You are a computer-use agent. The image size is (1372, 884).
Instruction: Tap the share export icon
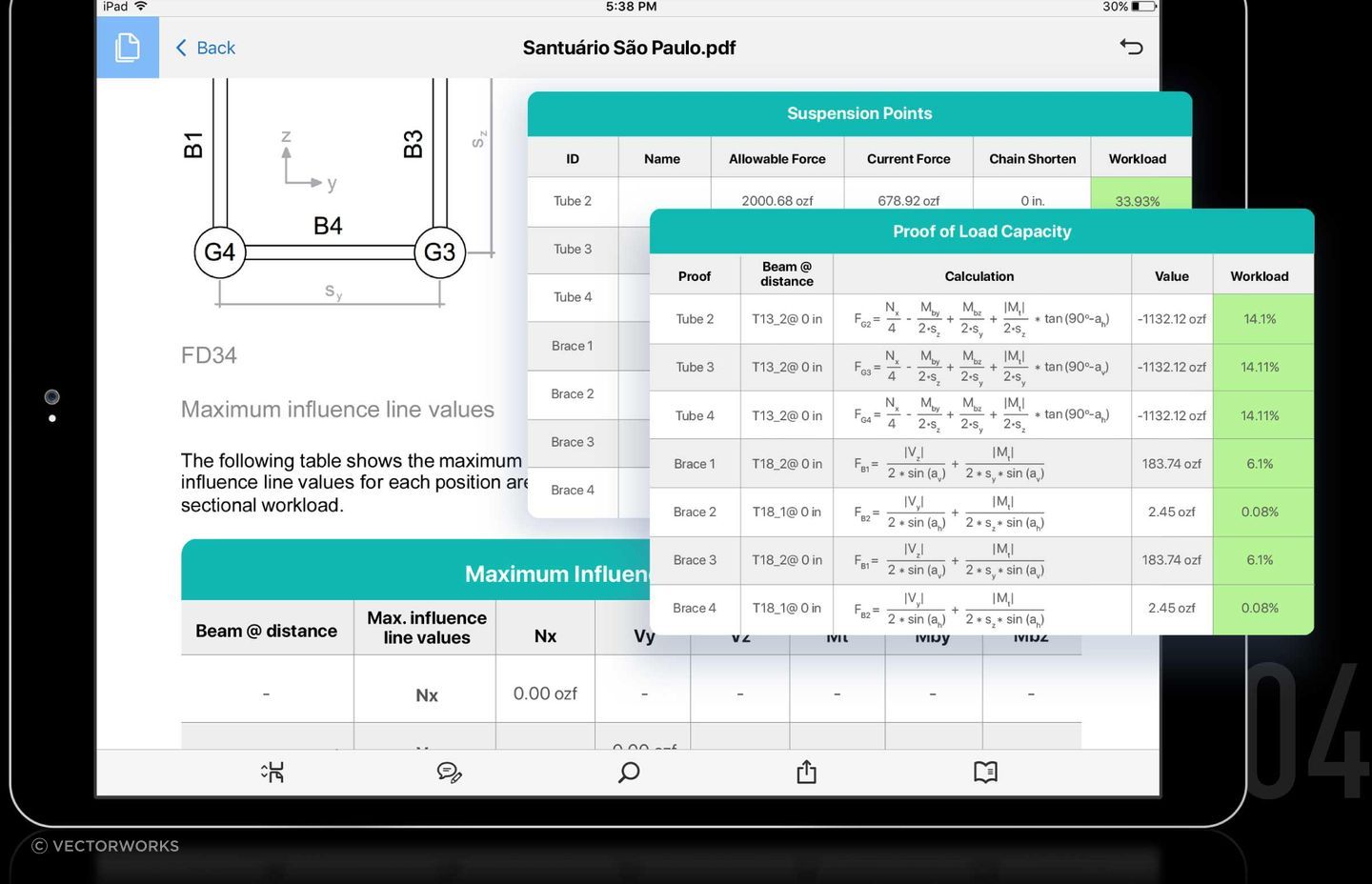coord(806,772)
